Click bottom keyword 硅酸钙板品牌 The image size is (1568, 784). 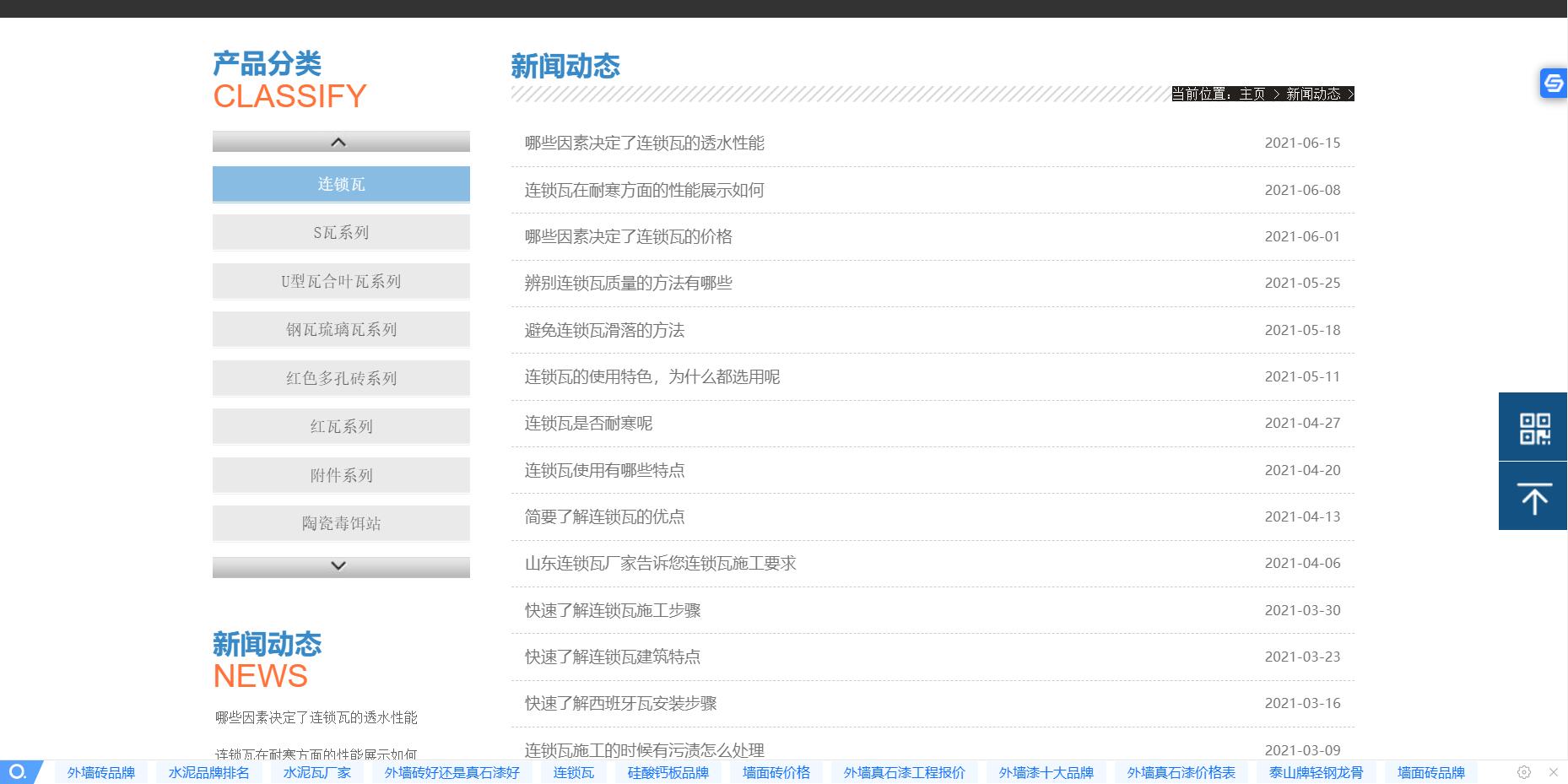pyautogui.click(x=668, y=772)
